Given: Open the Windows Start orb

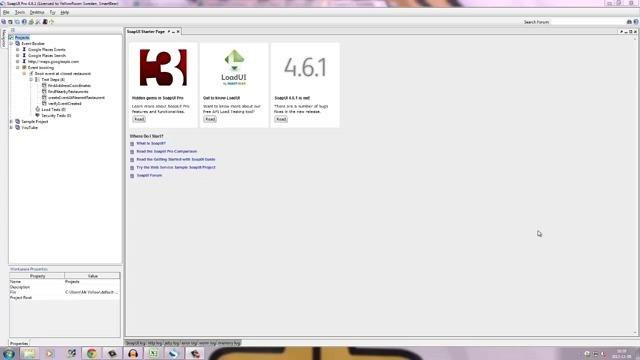Looking at the screenshot, I should pyautogui.click(x=9, y=353).
